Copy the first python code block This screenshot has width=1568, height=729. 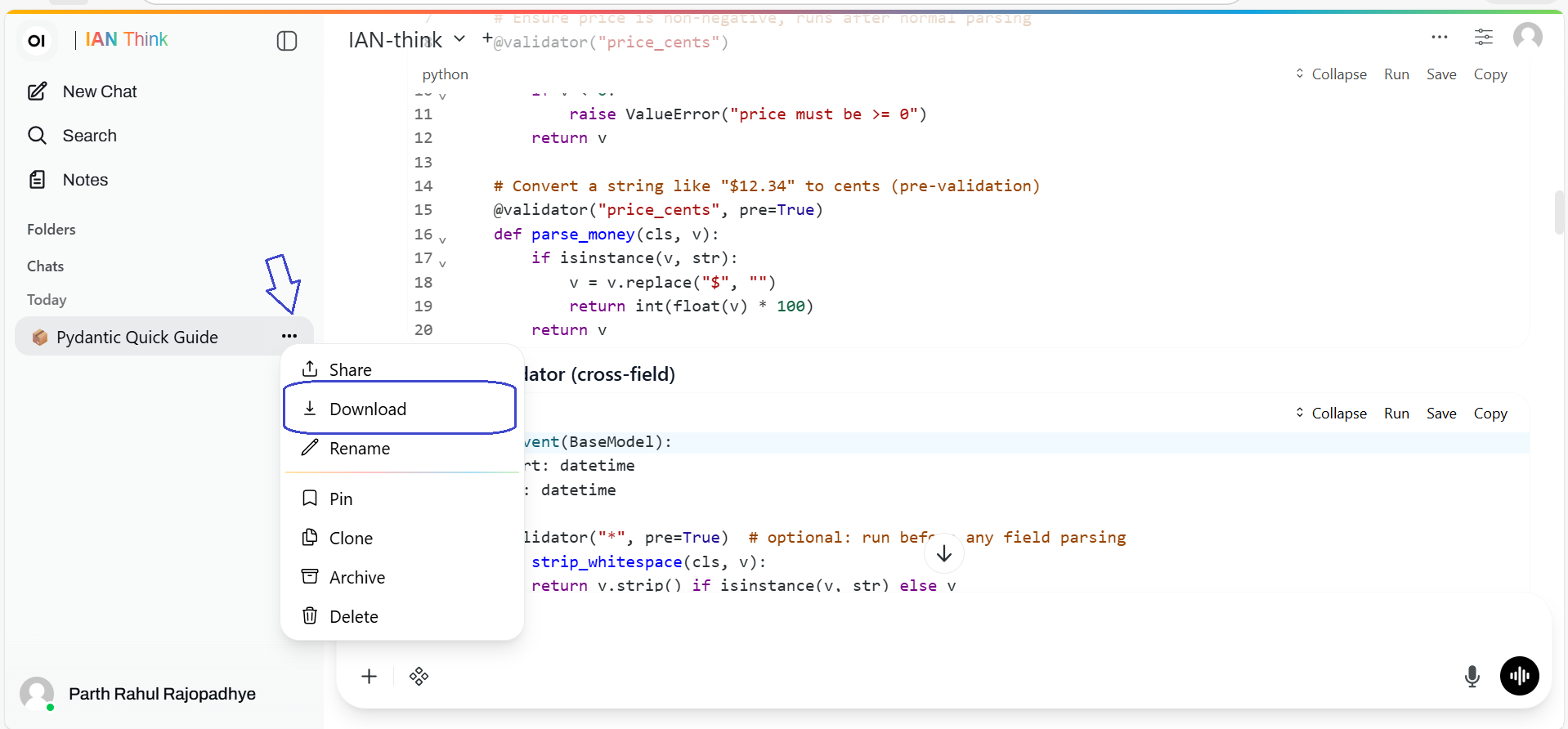(1490, 74)
